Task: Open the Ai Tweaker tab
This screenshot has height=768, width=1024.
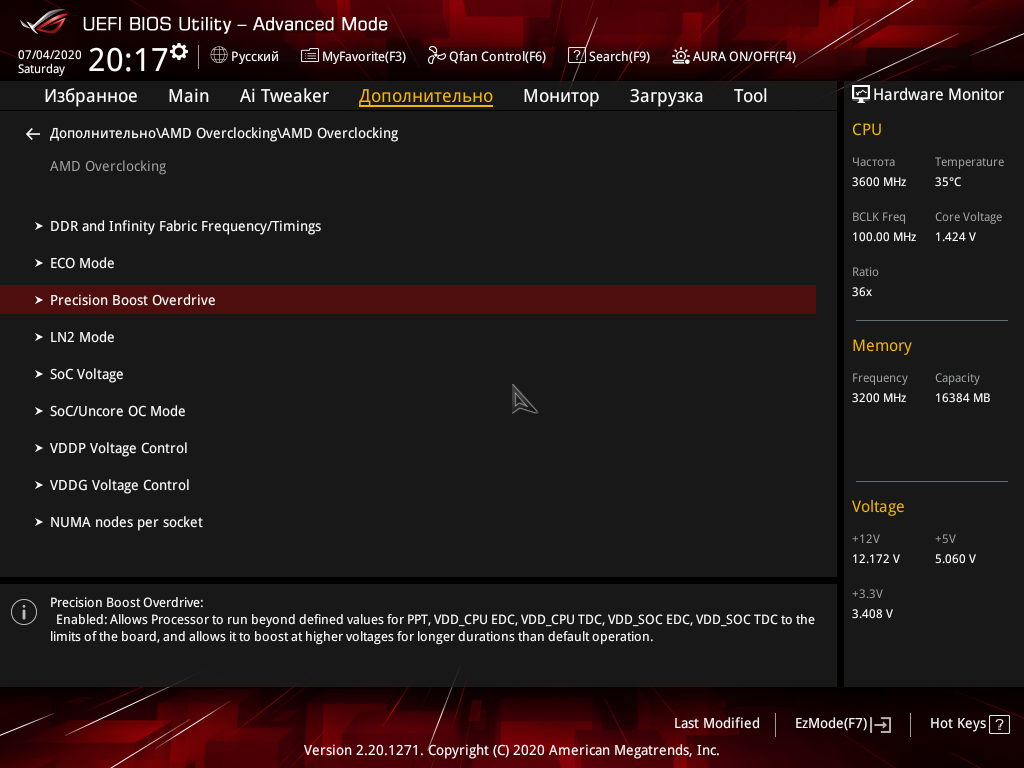Action: [x=284, y=96]
